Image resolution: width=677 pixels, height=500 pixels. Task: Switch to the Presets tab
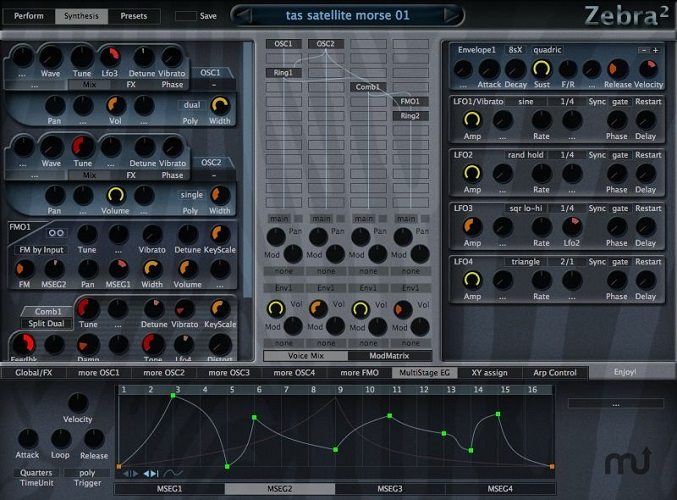tap(133, 16)
